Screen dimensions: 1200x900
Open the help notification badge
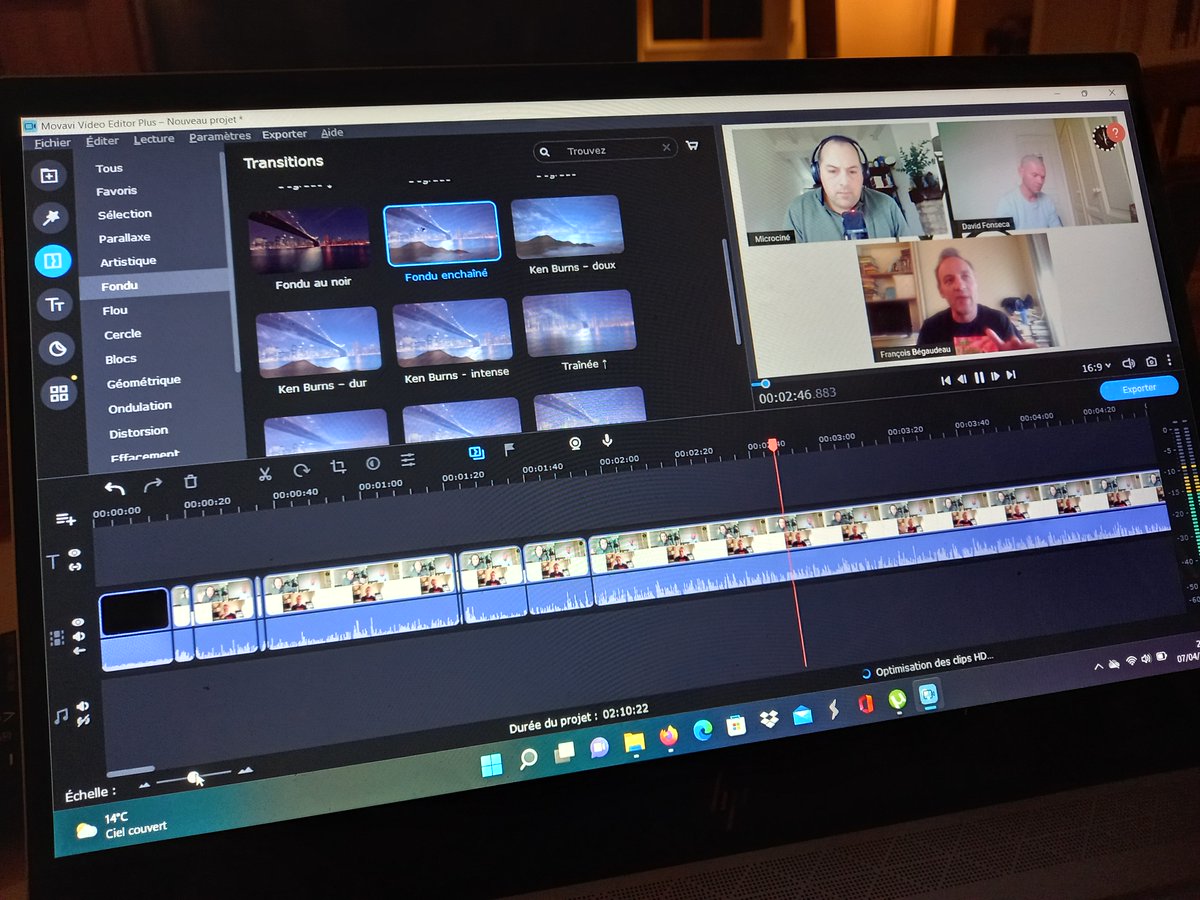[1116, 132]
